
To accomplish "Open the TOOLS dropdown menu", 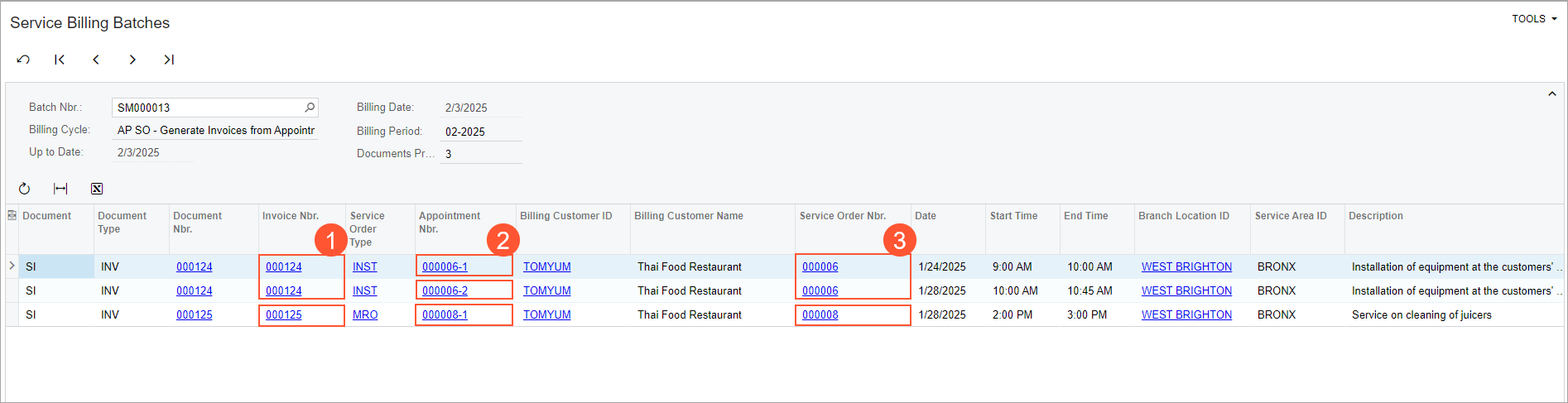I will click(1533, 19).
